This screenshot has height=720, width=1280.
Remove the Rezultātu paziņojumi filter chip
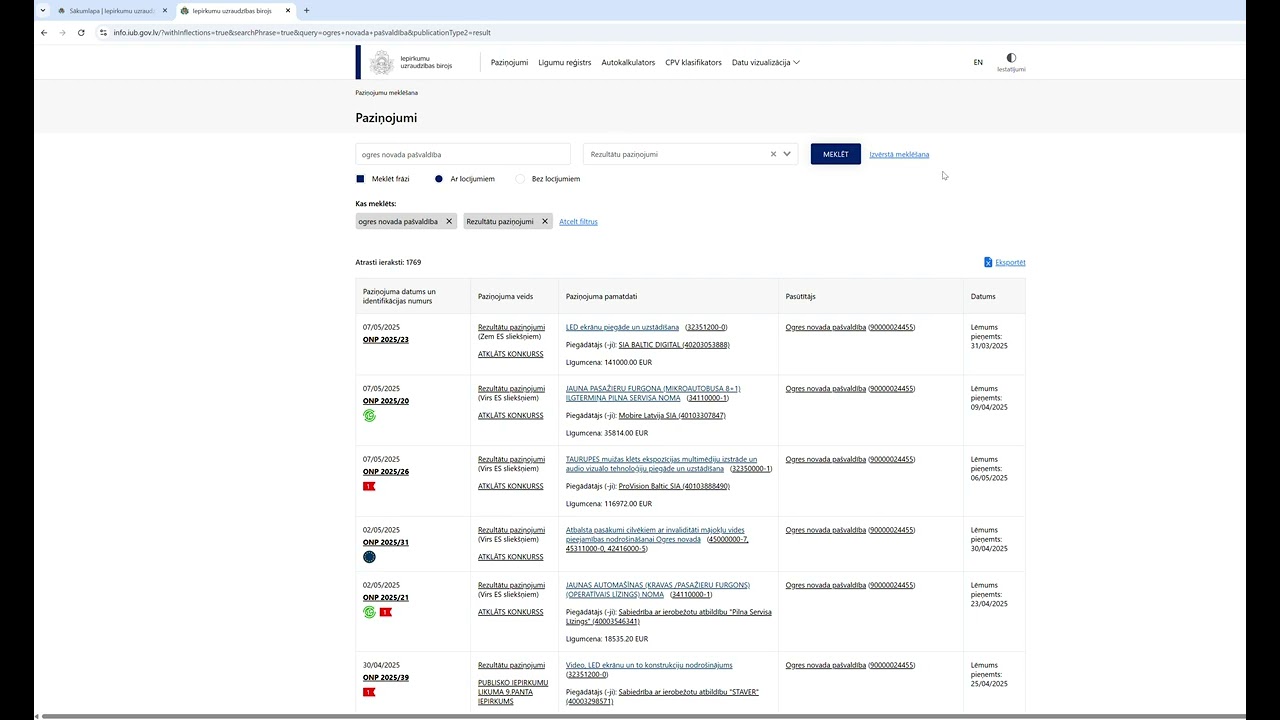pyautogui.click(x=545, y=221)
